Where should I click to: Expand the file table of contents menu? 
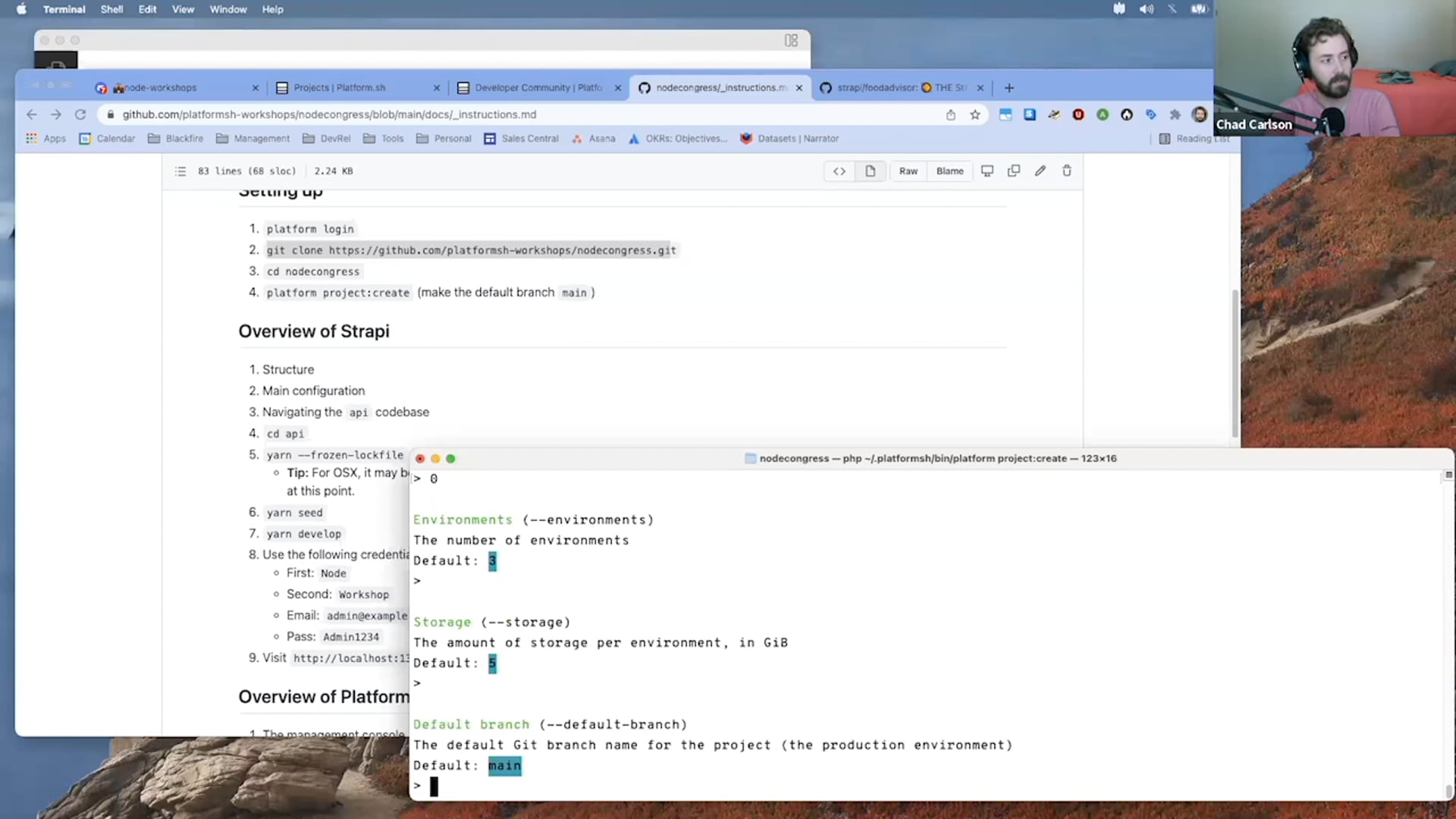pyautogui.click(x=180, y=171)
